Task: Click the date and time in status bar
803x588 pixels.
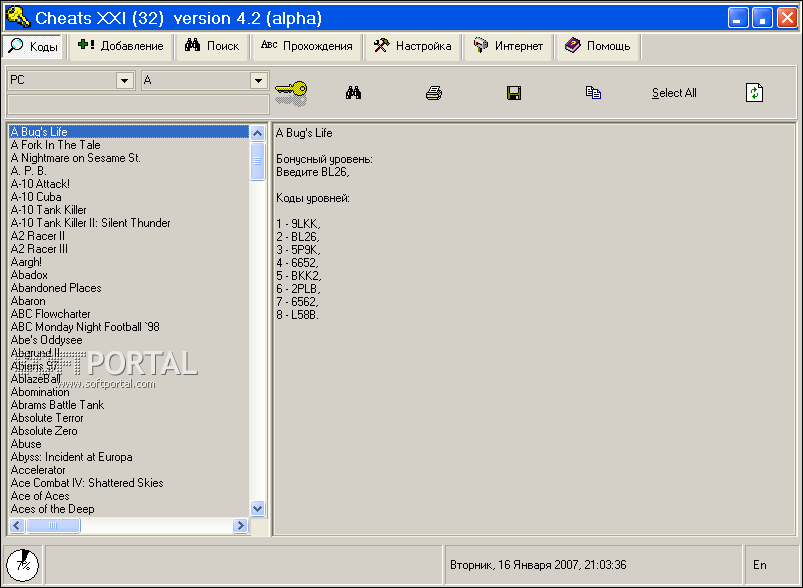Action: (x=538, y=565)
